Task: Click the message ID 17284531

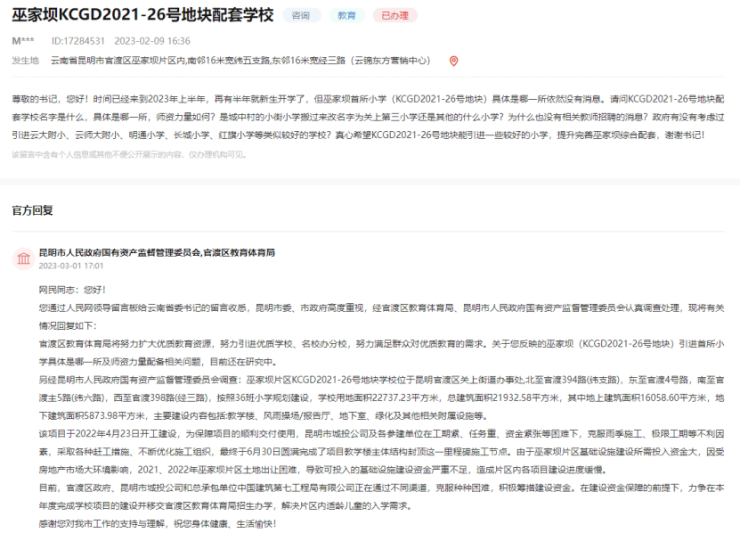Action: tap(77, 41)
